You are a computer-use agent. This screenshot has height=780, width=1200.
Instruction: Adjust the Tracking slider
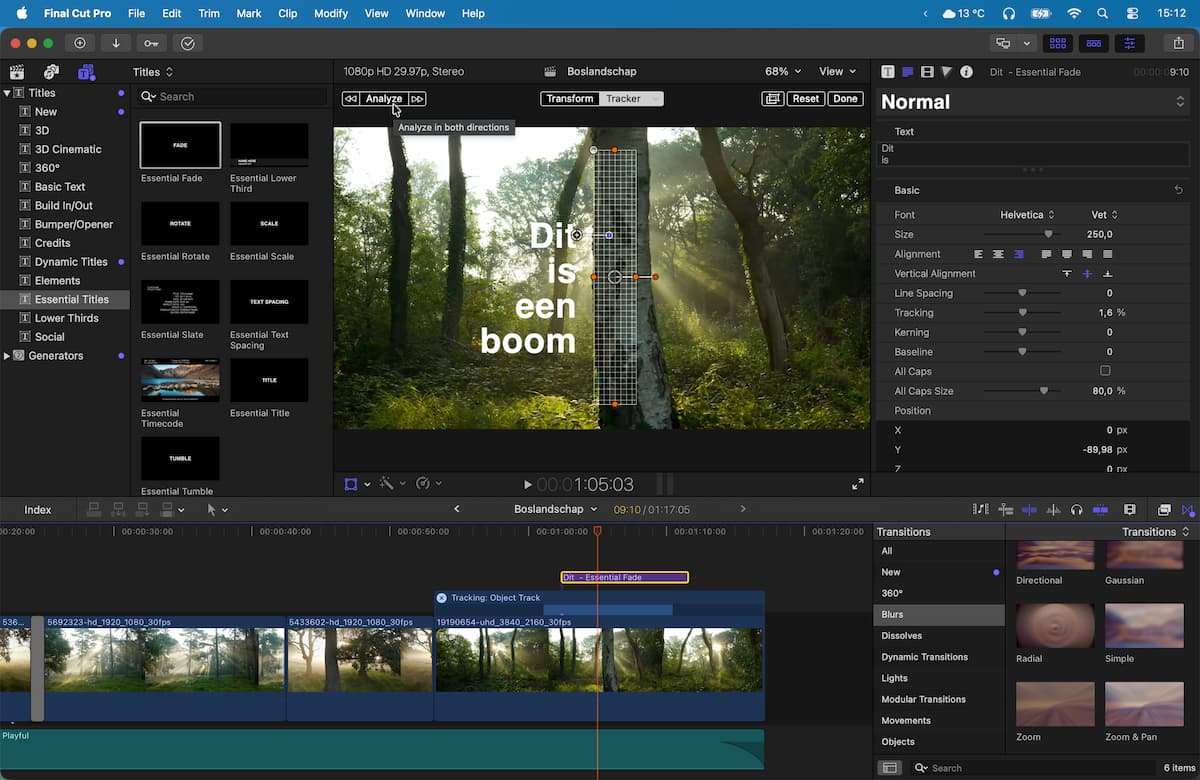point(1022,313)
